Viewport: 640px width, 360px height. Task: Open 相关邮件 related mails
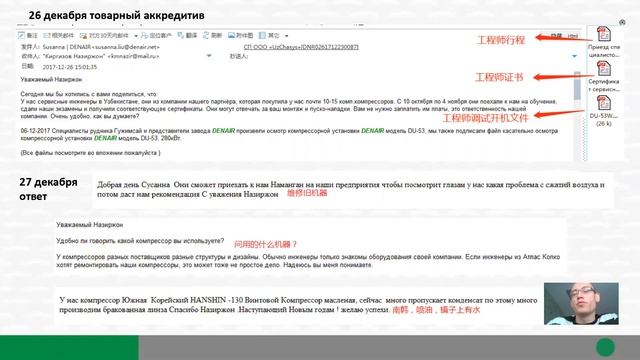pyautogui.click(x=58, y=36)
